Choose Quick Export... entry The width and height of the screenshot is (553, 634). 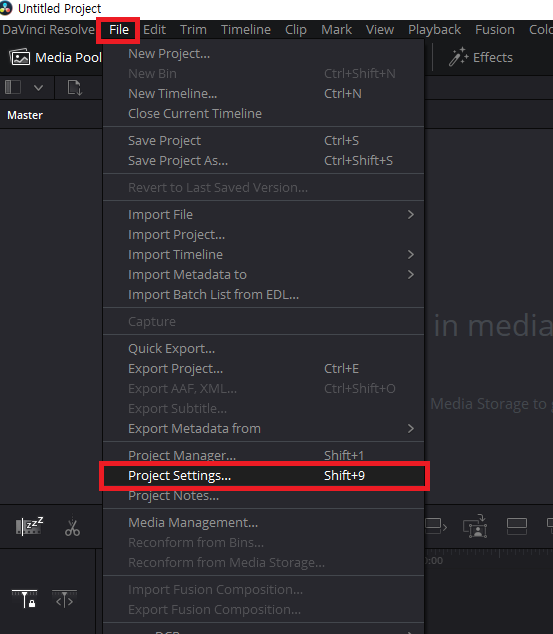(264, 349)
